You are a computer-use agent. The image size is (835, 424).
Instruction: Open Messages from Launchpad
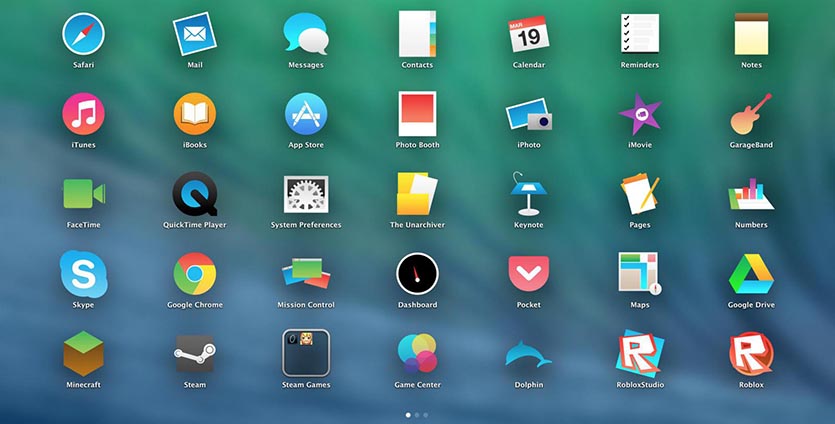click(306, 34)
